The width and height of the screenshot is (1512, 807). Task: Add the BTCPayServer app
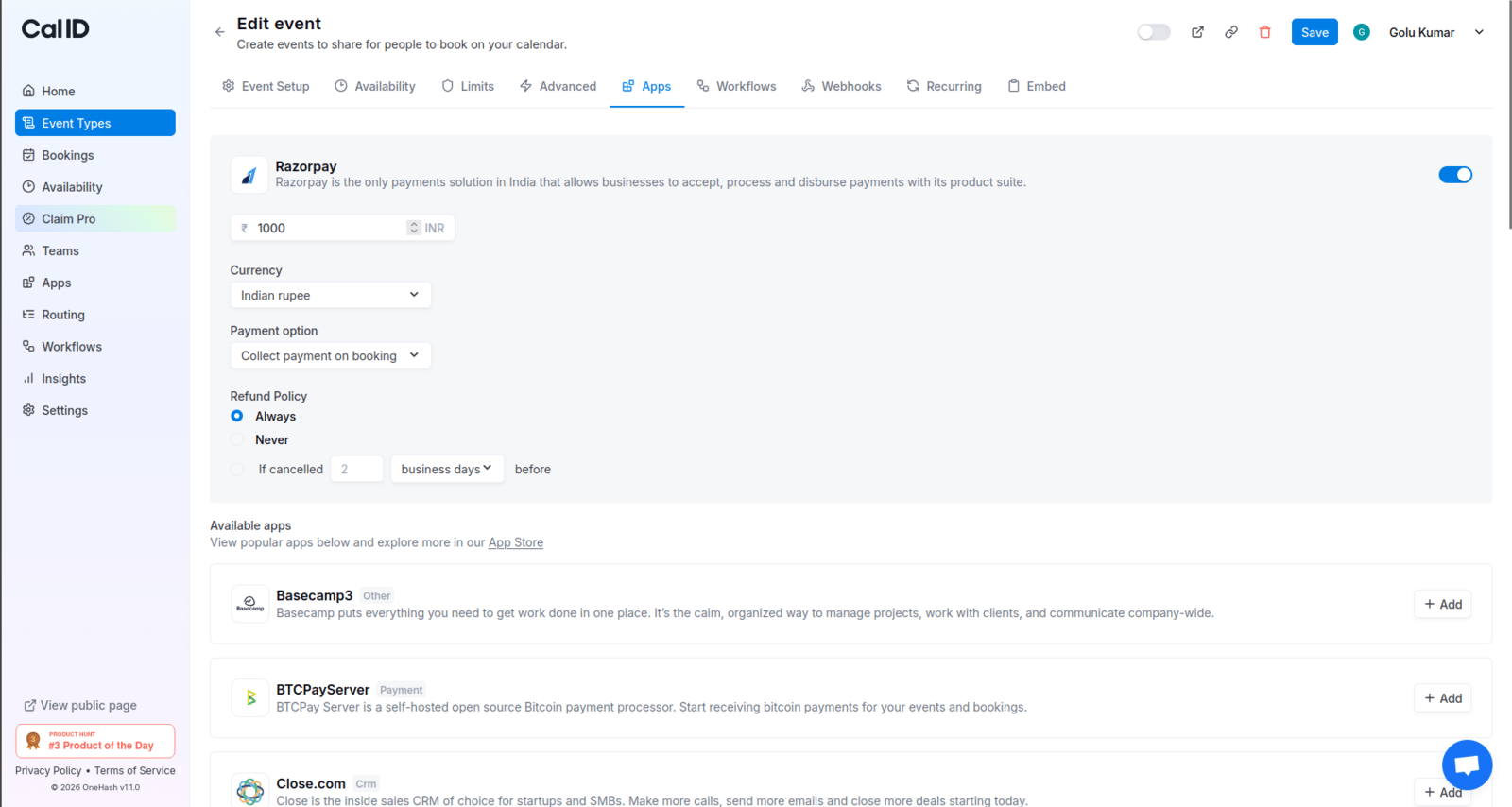coord(1443,698)
